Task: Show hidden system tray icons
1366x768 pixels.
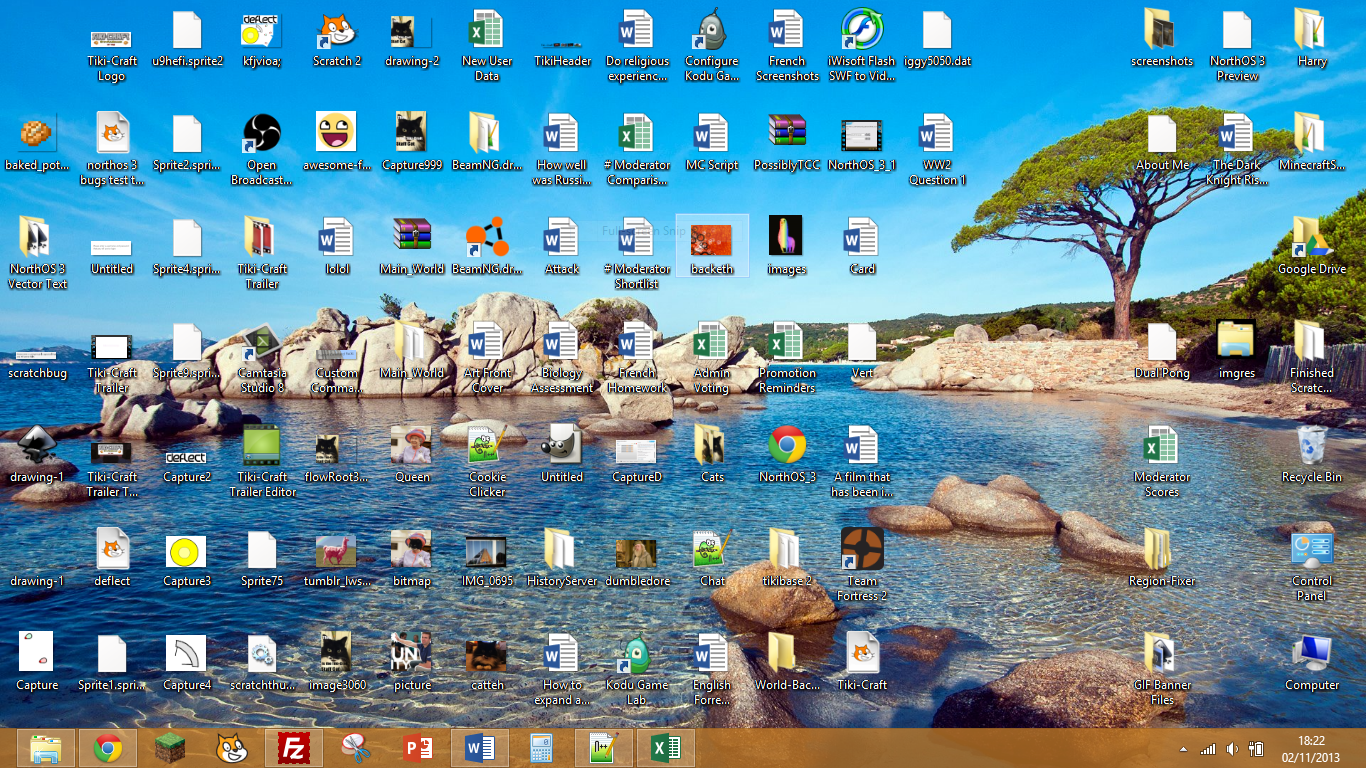Action: (x=1184, y=749)
